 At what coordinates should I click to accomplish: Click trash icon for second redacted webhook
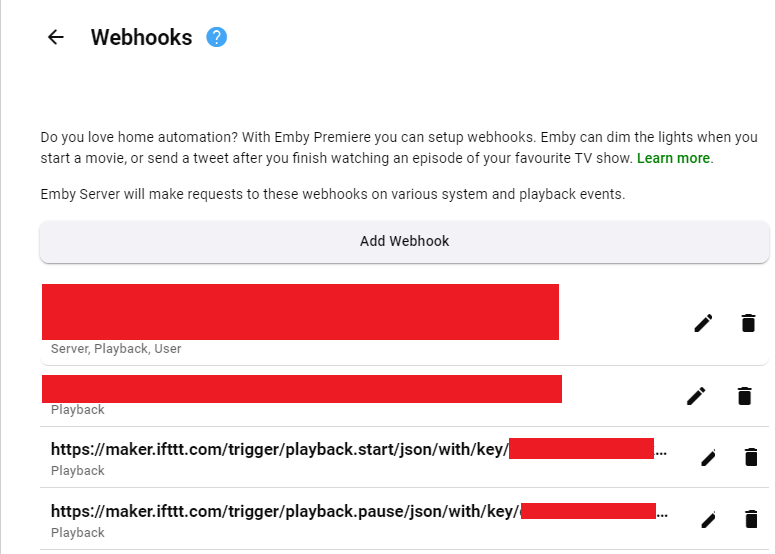[744, 396]
